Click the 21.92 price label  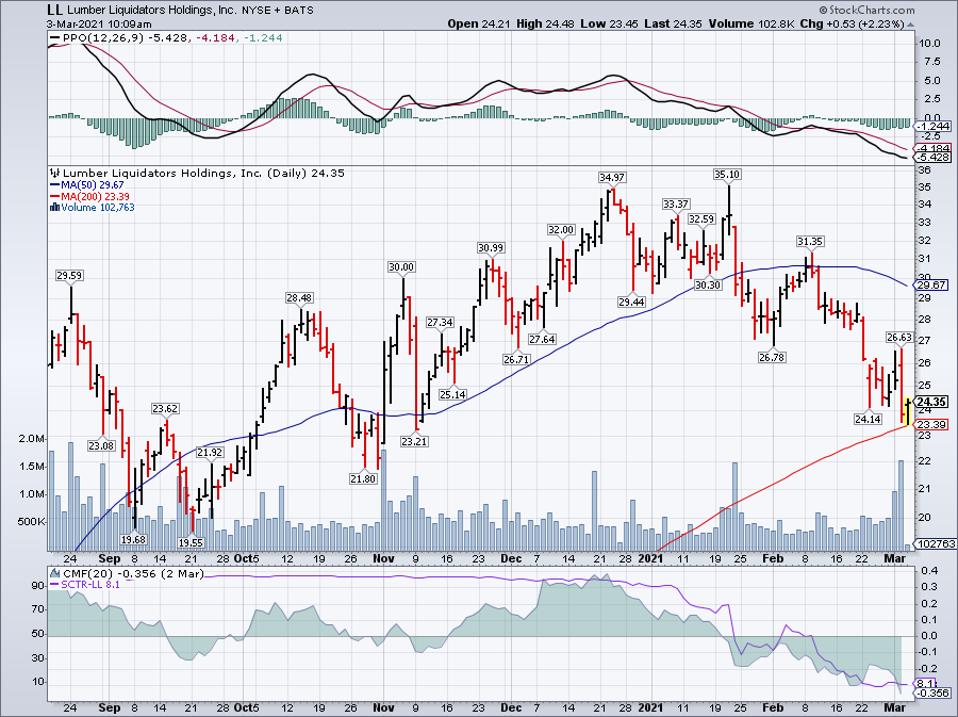(210, 453)
